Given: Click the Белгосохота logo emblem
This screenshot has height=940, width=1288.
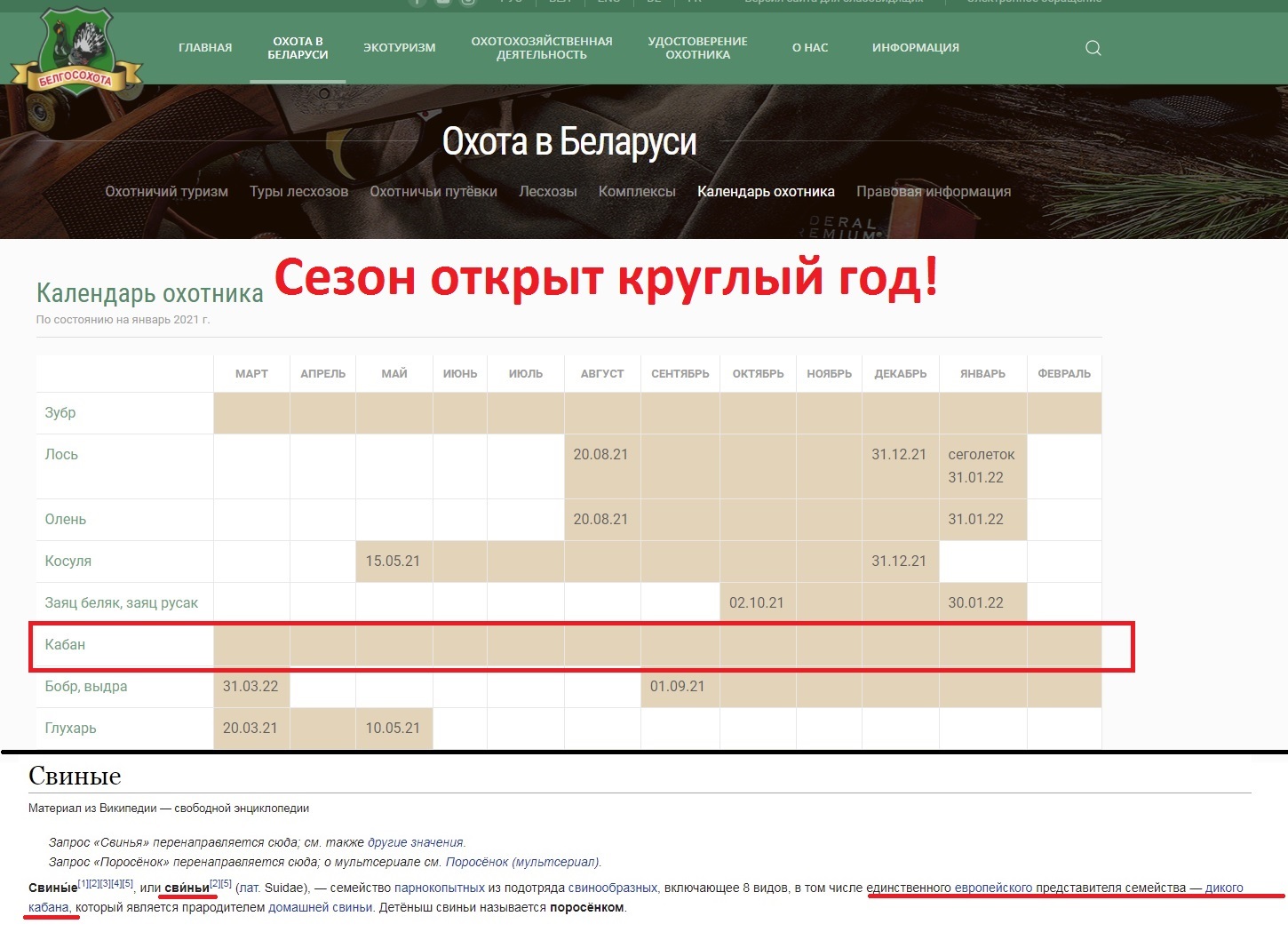Looking at the screenshot, I should tap(76, 53).
